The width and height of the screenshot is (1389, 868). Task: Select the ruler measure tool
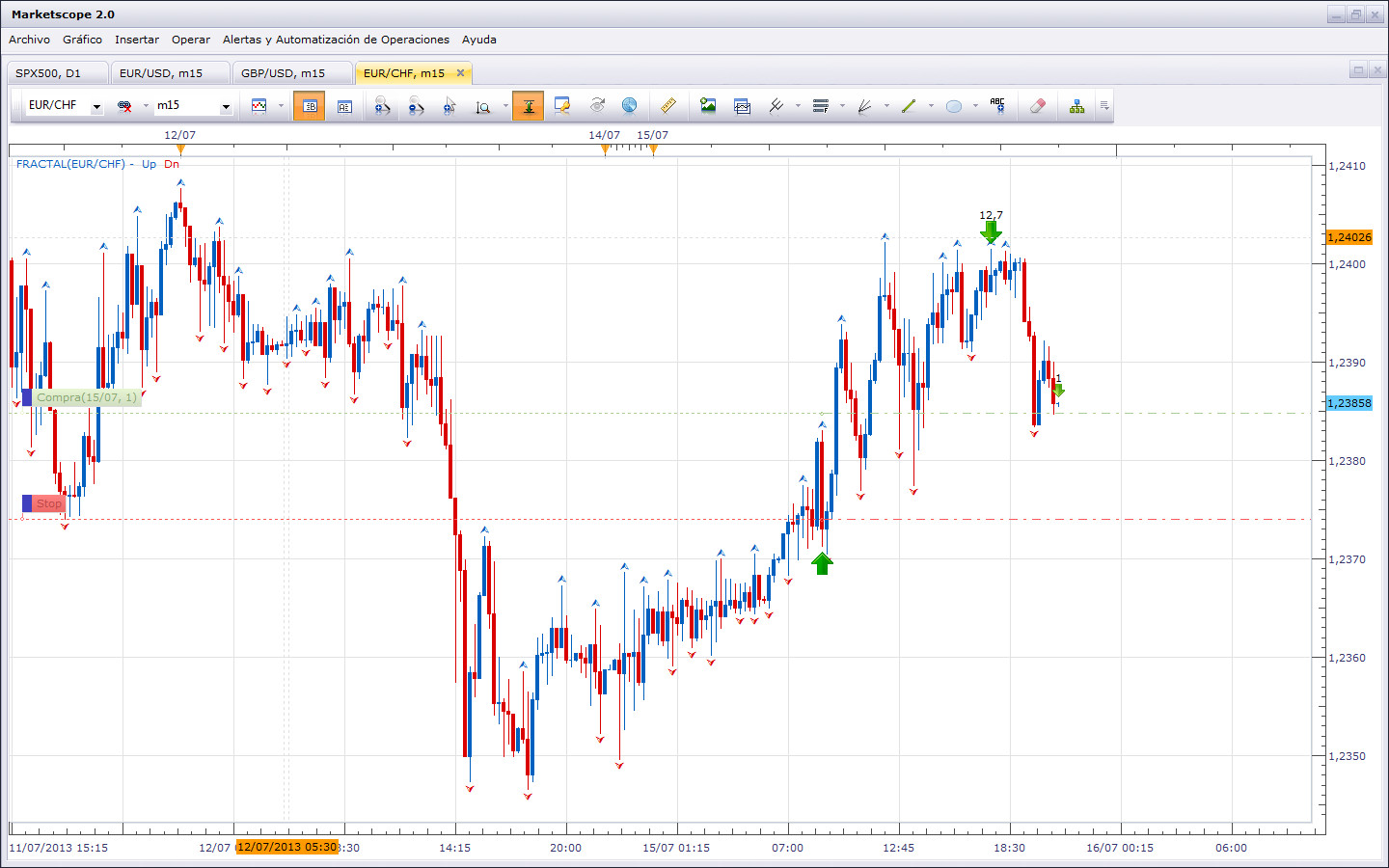pos(667,106)
